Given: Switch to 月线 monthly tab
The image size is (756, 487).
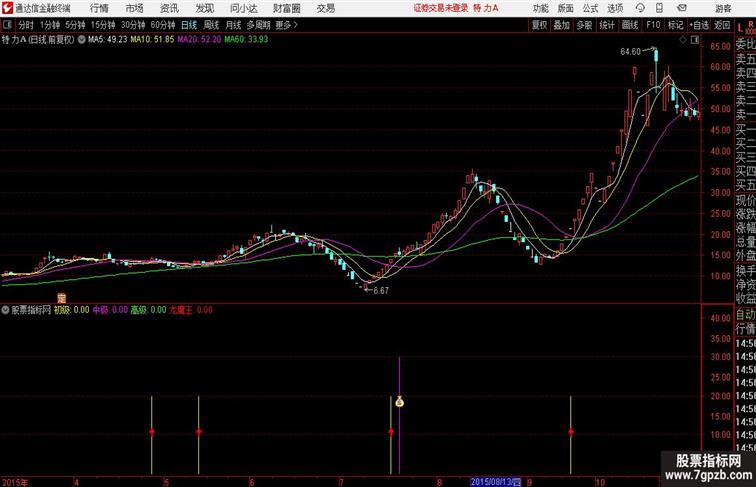Looking at the screenshot, I should point(233,25).
